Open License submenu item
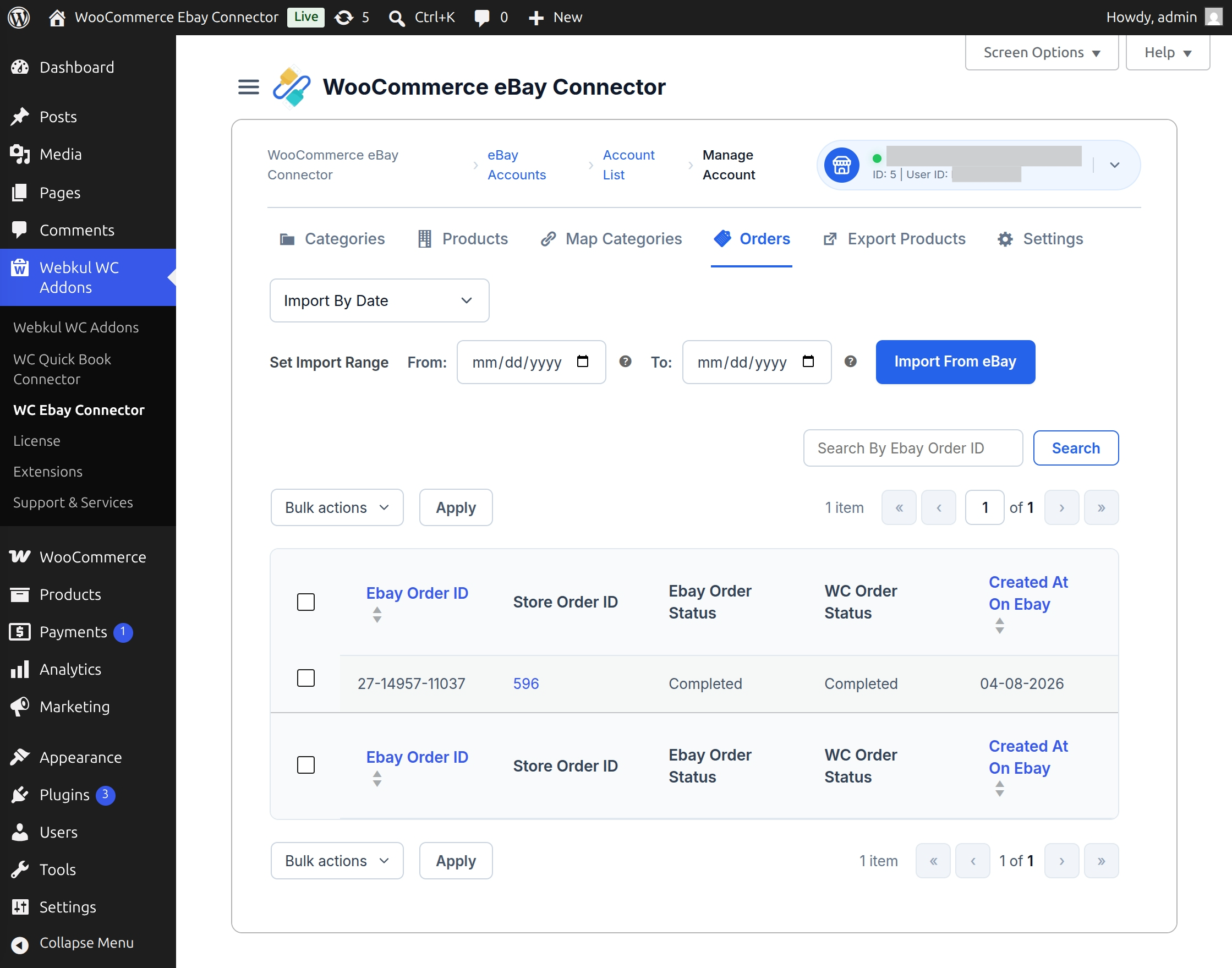Screen dimensions: 1232x968 coord(37,441)
